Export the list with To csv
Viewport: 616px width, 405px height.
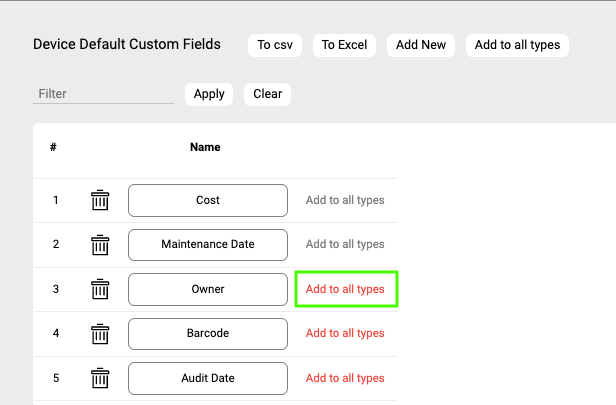(x=275, y=45)
